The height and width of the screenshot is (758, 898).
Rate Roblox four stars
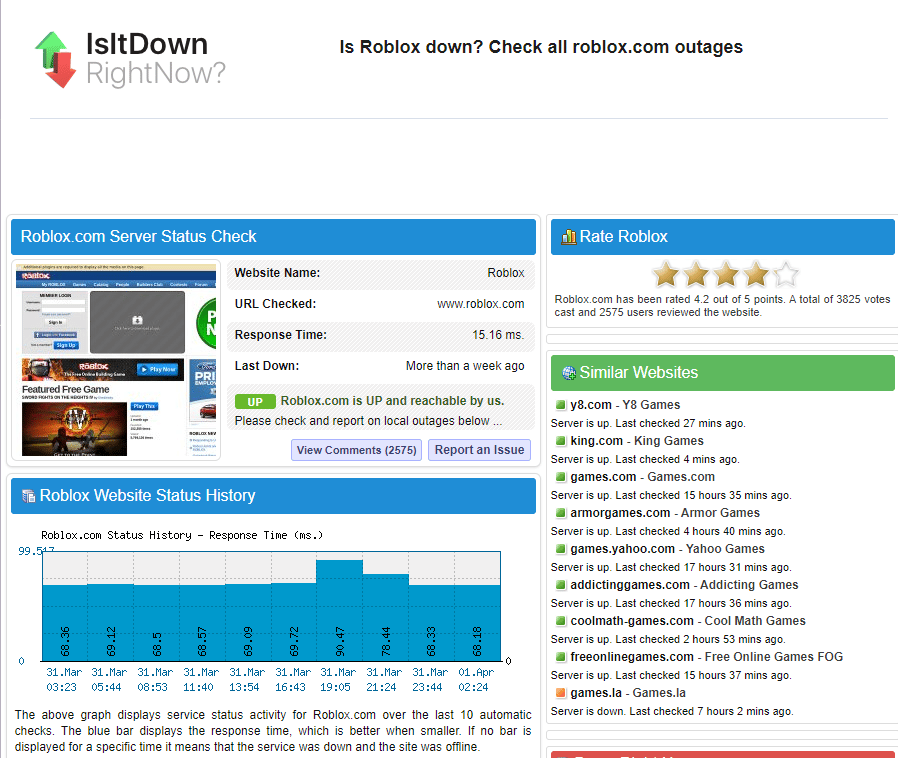click(755, 274)
